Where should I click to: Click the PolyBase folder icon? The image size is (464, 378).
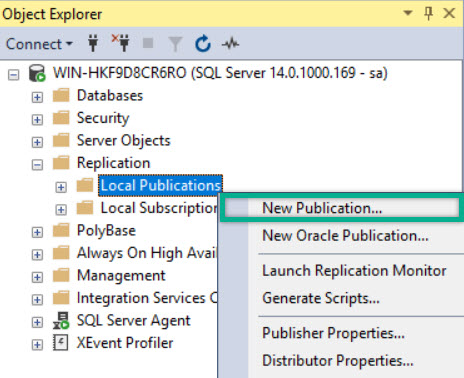click(61, 230)
